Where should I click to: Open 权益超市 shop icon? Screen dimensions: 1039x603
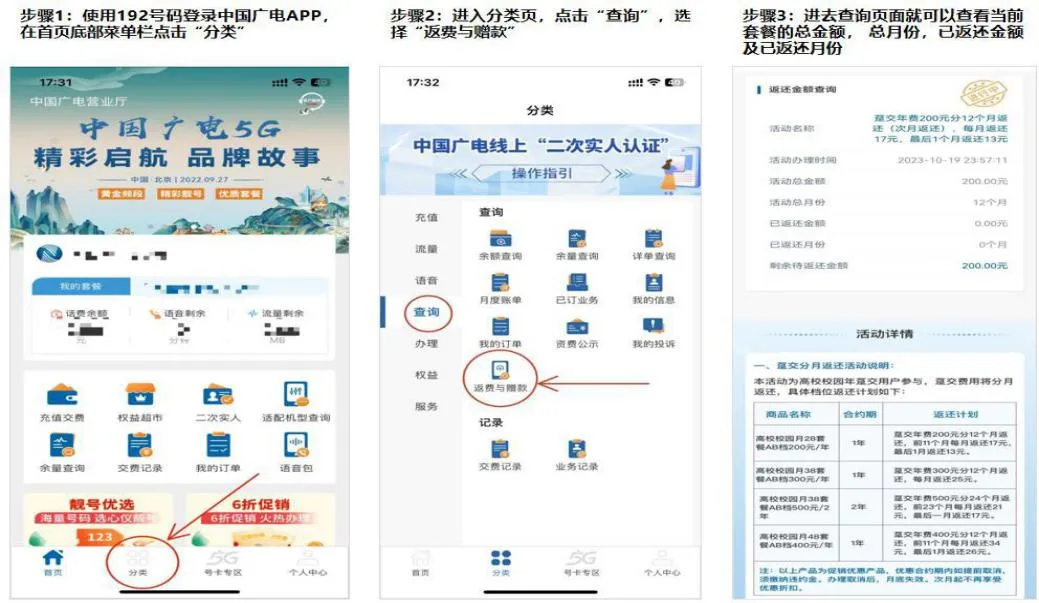(140, 396)
